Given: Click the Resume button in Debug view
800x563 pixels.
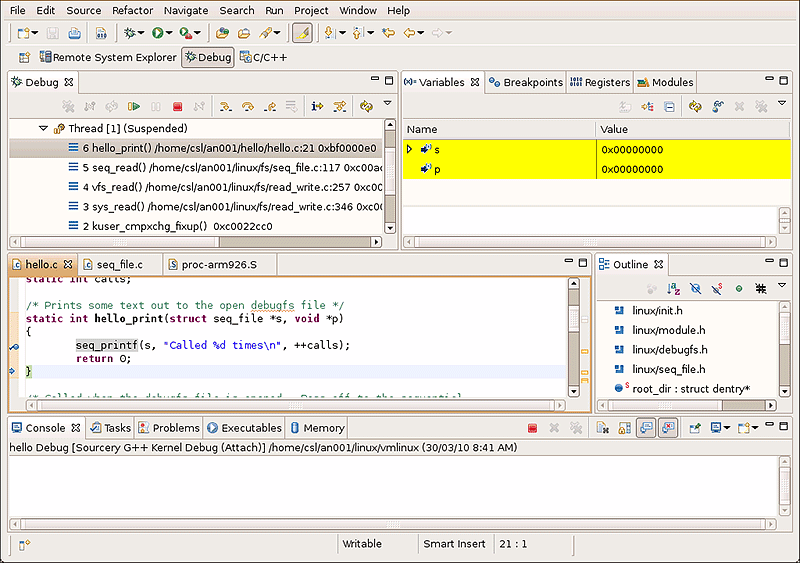Looking at the screenshot, I should click(134, 106).
